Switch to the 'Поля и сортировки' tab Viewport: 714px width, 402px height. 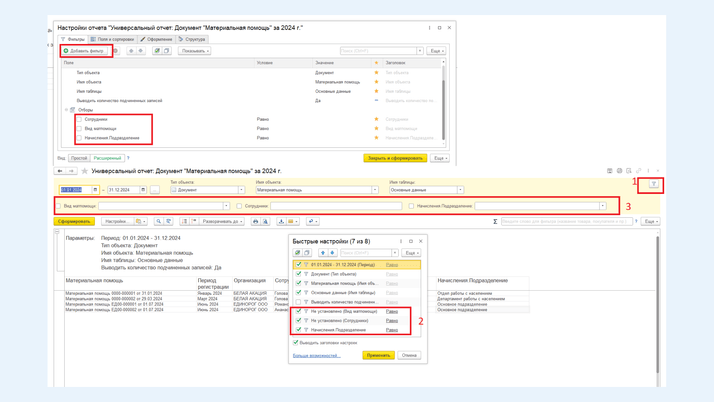[x=113, y=39]
